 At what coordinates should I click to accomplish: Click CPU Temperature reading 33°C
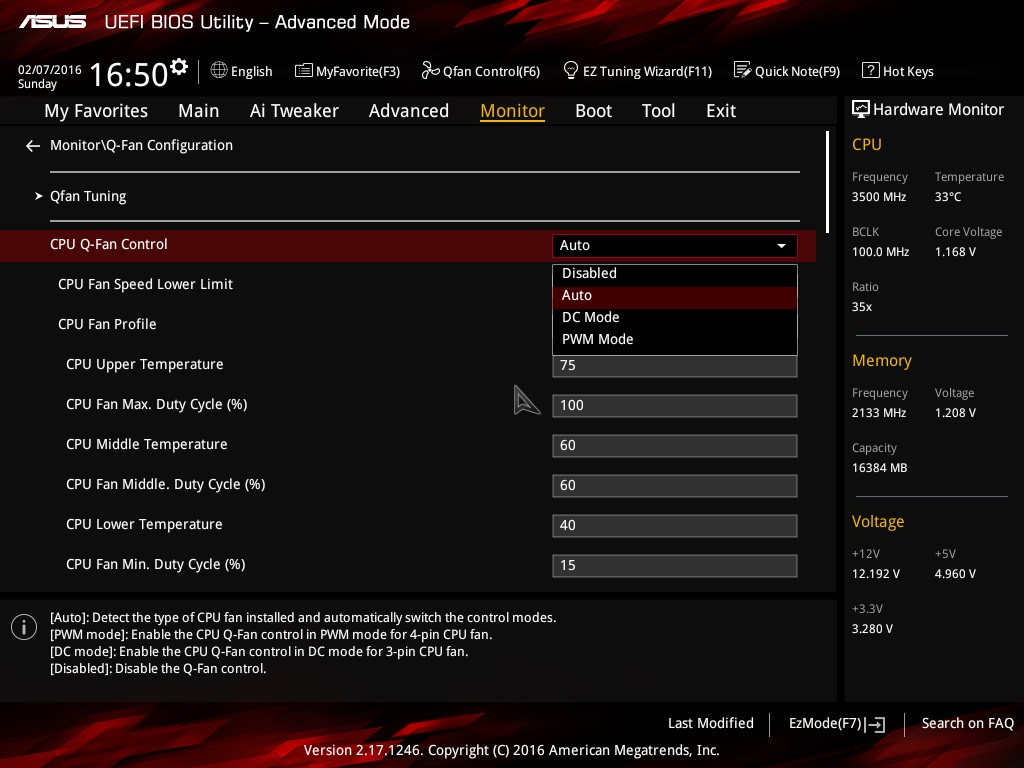click(948, 197)
